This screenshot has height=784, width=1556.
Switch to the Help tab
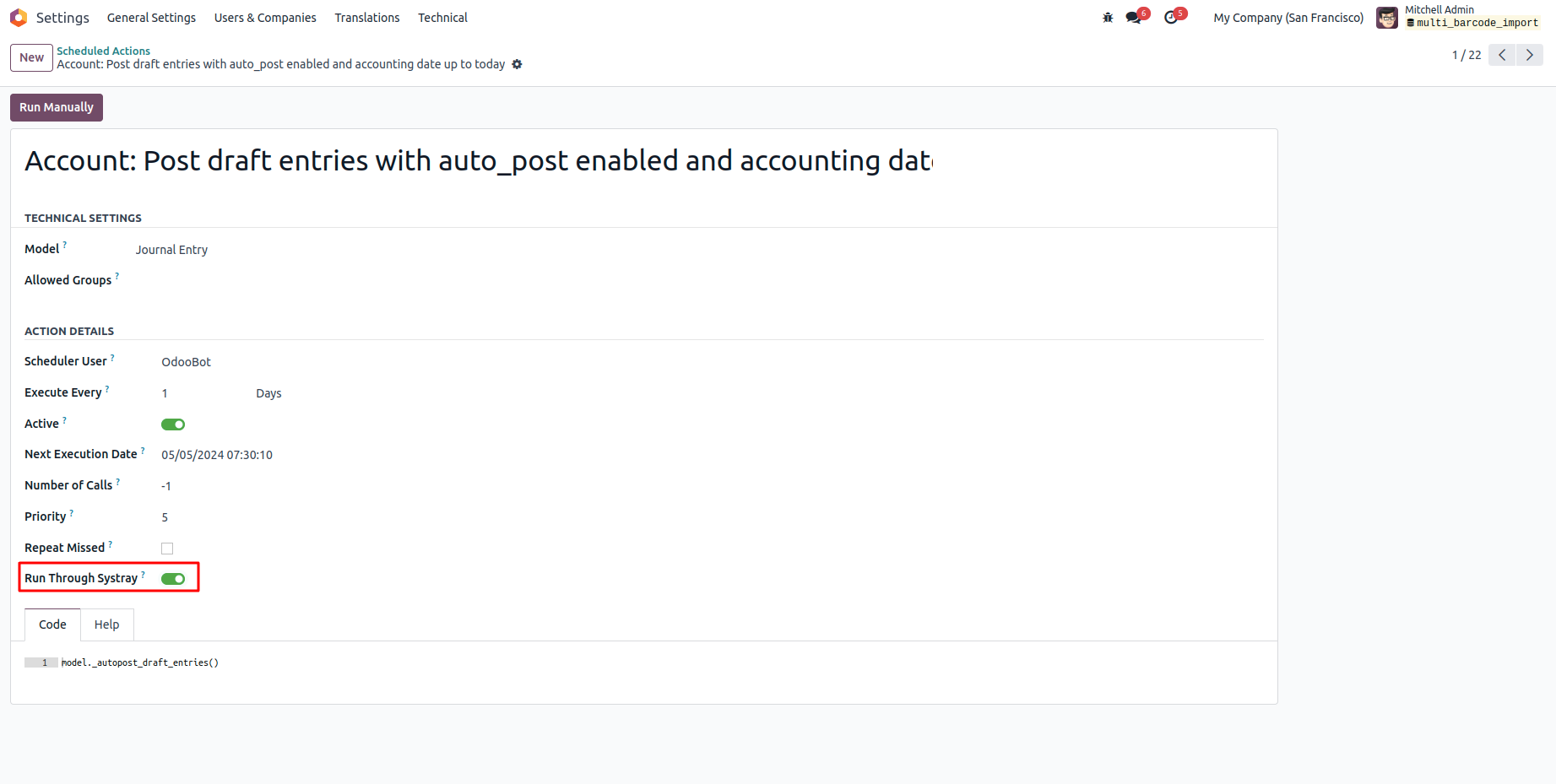pos(106,624)
